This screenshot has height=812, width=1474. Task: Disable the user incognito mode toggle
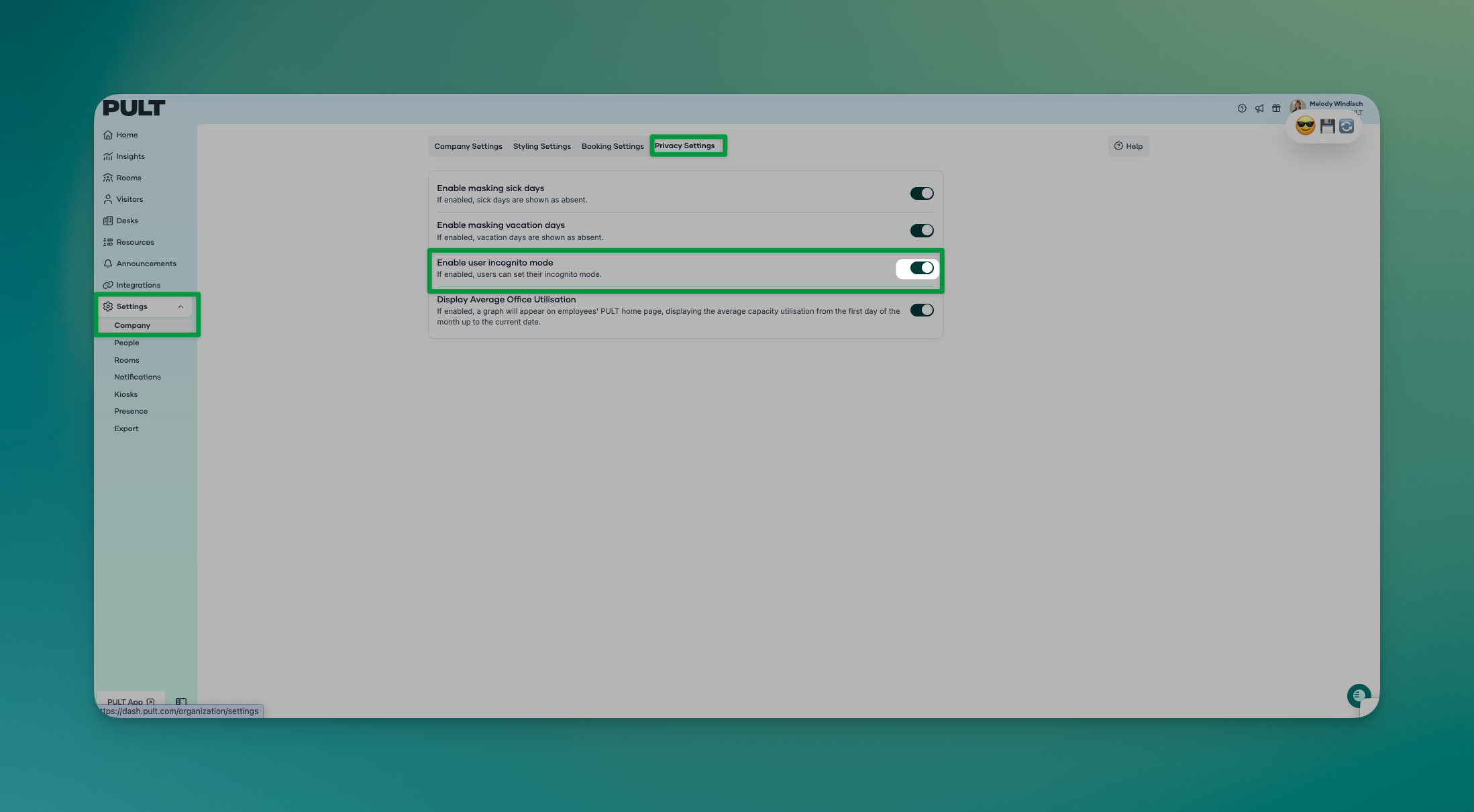tap(921, 268)
